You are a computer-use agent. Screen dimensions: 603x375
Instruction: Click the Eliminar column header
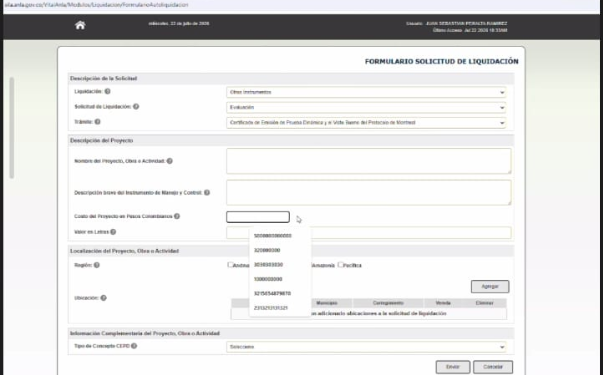pos(484,303)
